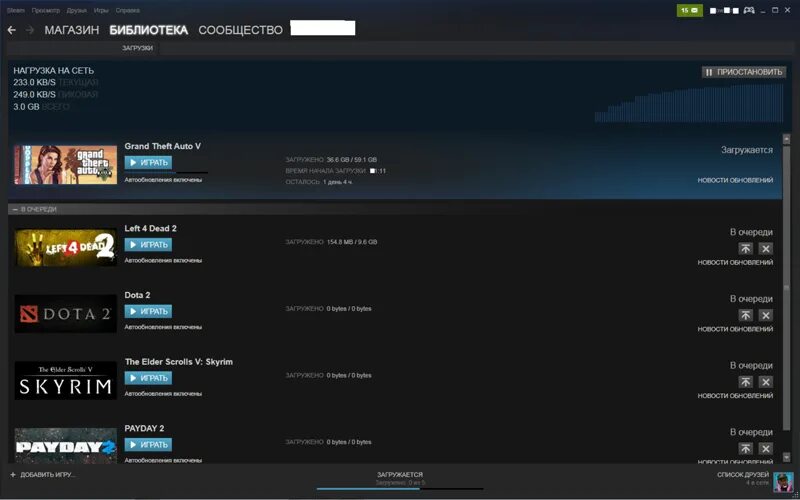Click 'The Elder Scrolls V: Skyrim' title

point(179,362)
